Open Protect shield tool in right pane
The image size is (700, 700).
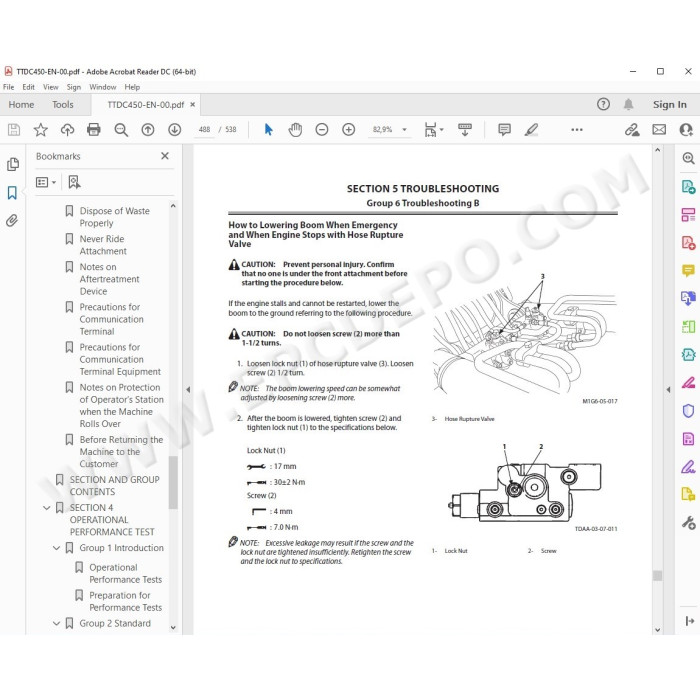pos(688,410)
